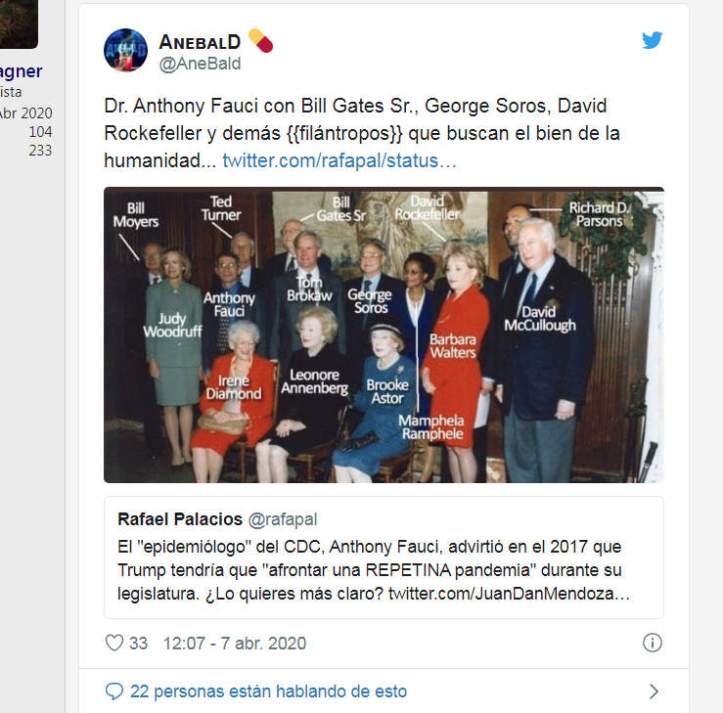Click the AnebalD display name
The image size is (723, 713).
click(x=200, y=42)
